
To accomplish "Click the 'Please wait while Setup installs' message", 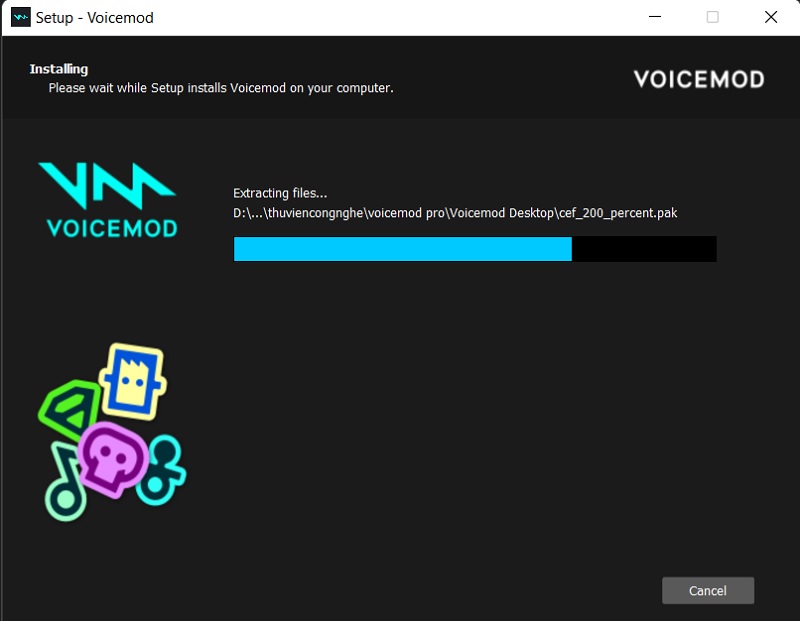I will (x=221, y=88).
